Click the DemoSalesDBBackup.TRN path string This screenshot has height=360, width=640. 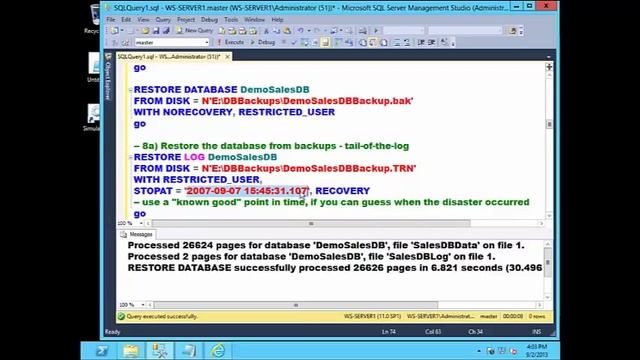click(309, 168)
